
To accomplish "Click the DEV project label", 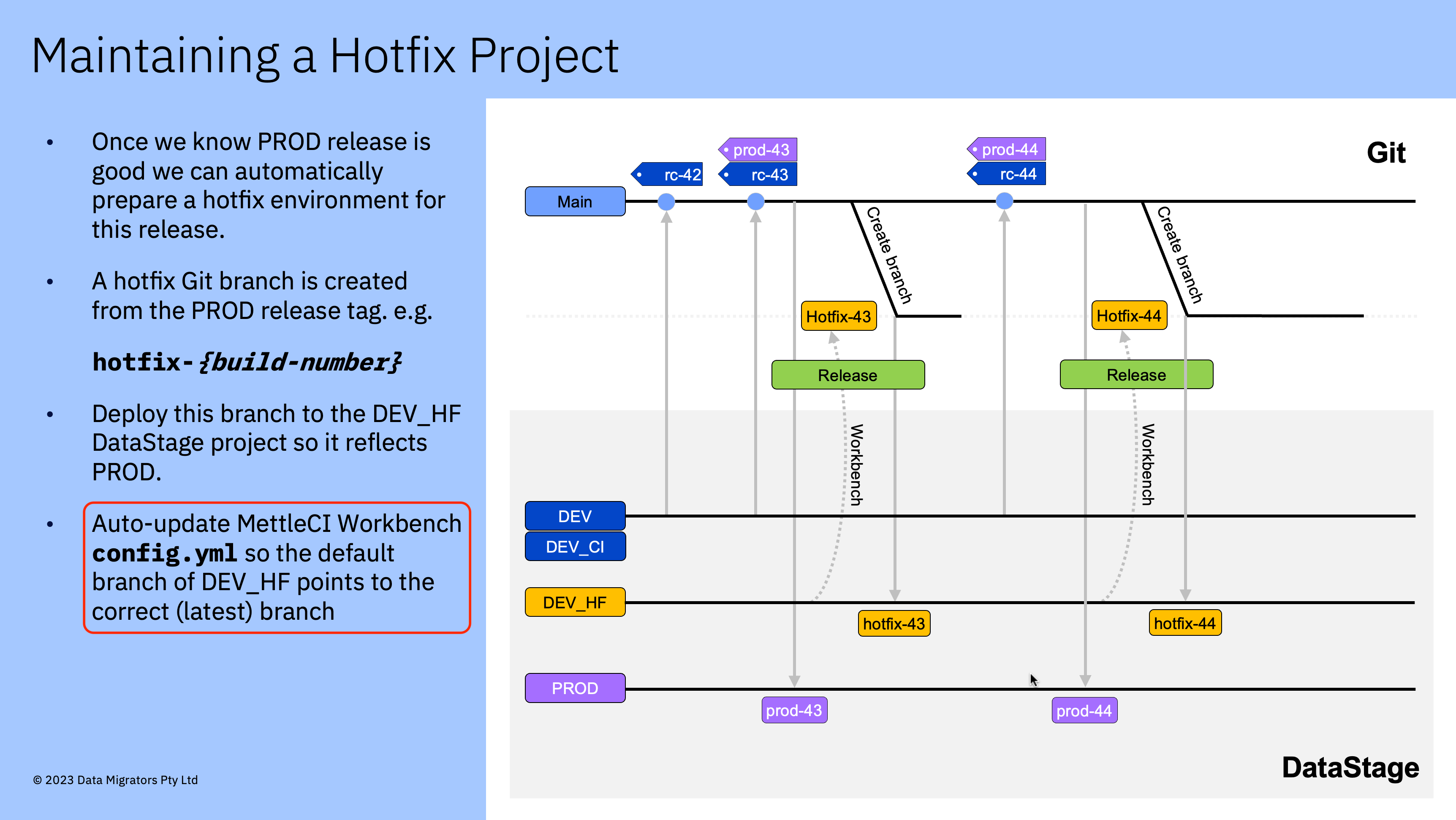I will click(575, 516).
